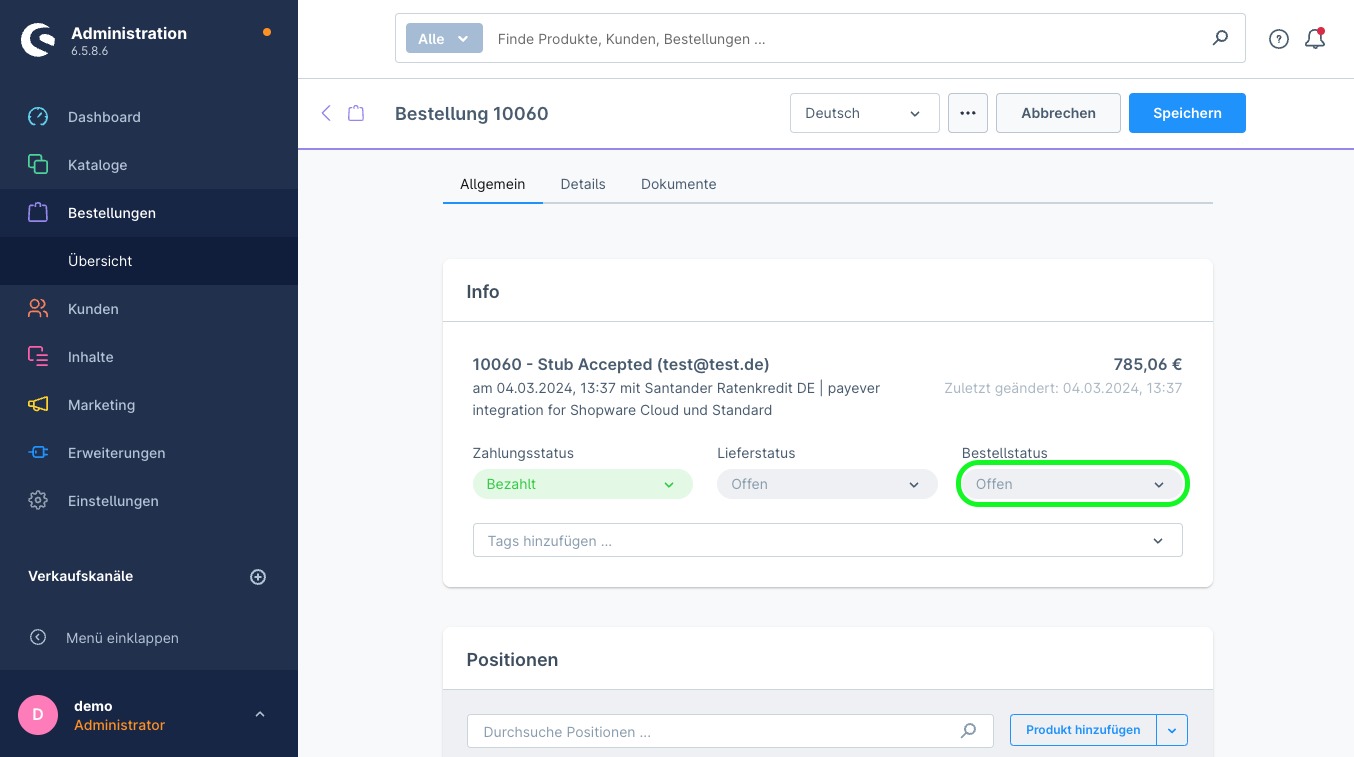
Task: Open Lieferstatus Offen dropdown
Action: (827, 484)
